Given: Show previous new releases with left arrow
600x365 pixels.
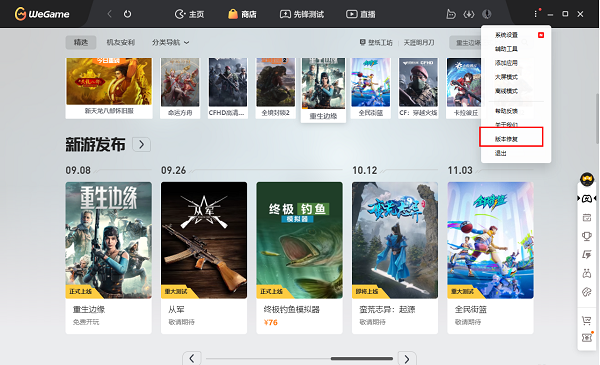Looking at the screenshot, I should (192, 358).
